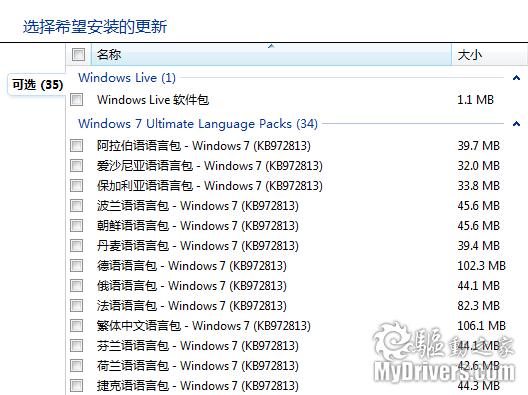Check the 荷兰语语言包 checkbox
Image resolution: width=528 pixels, height=395 pixels.
click(76, 365)
